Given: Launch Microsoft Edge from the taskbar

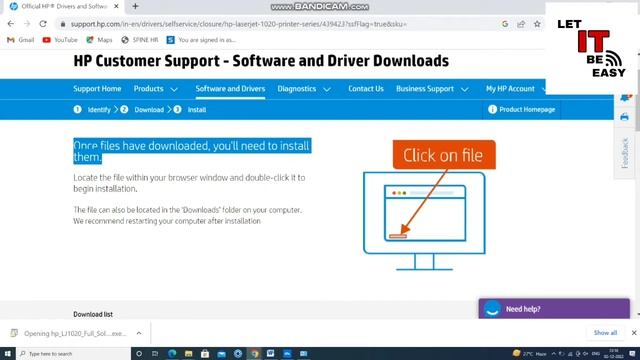Looking at the screenshot, I should point(172,353).
